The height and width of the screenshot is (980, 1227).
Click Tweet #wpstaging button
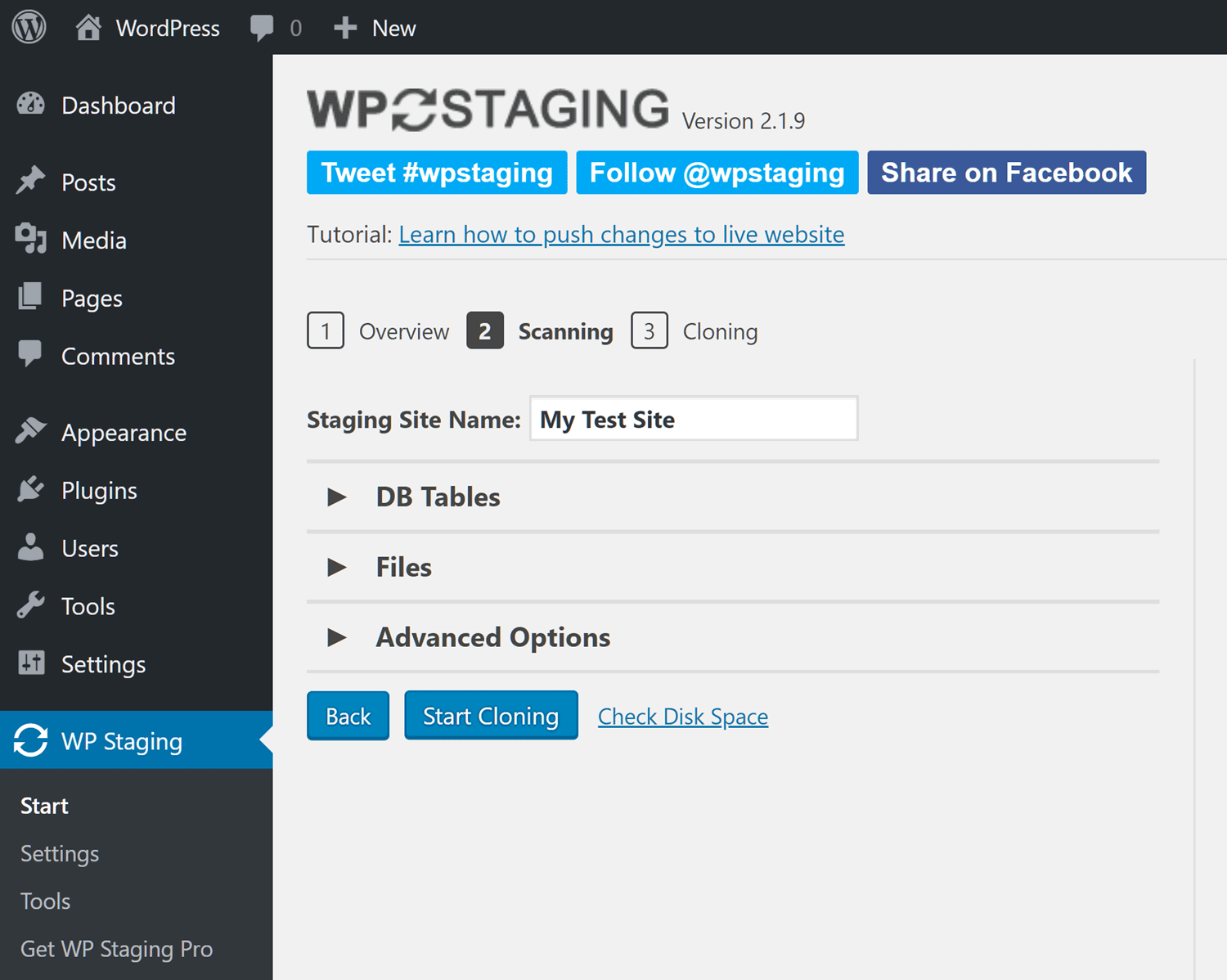(x=437, y=173)
